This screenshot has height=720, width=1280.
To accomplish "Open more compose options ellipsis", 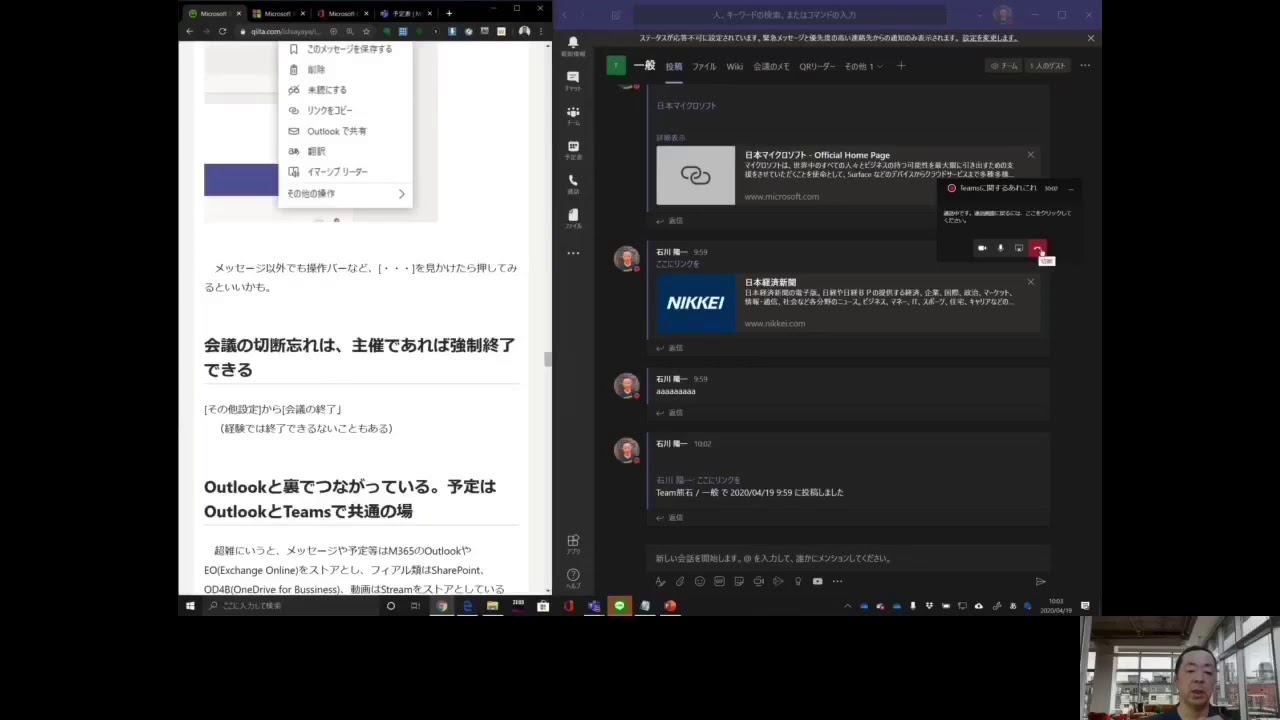I will (837, 581).
